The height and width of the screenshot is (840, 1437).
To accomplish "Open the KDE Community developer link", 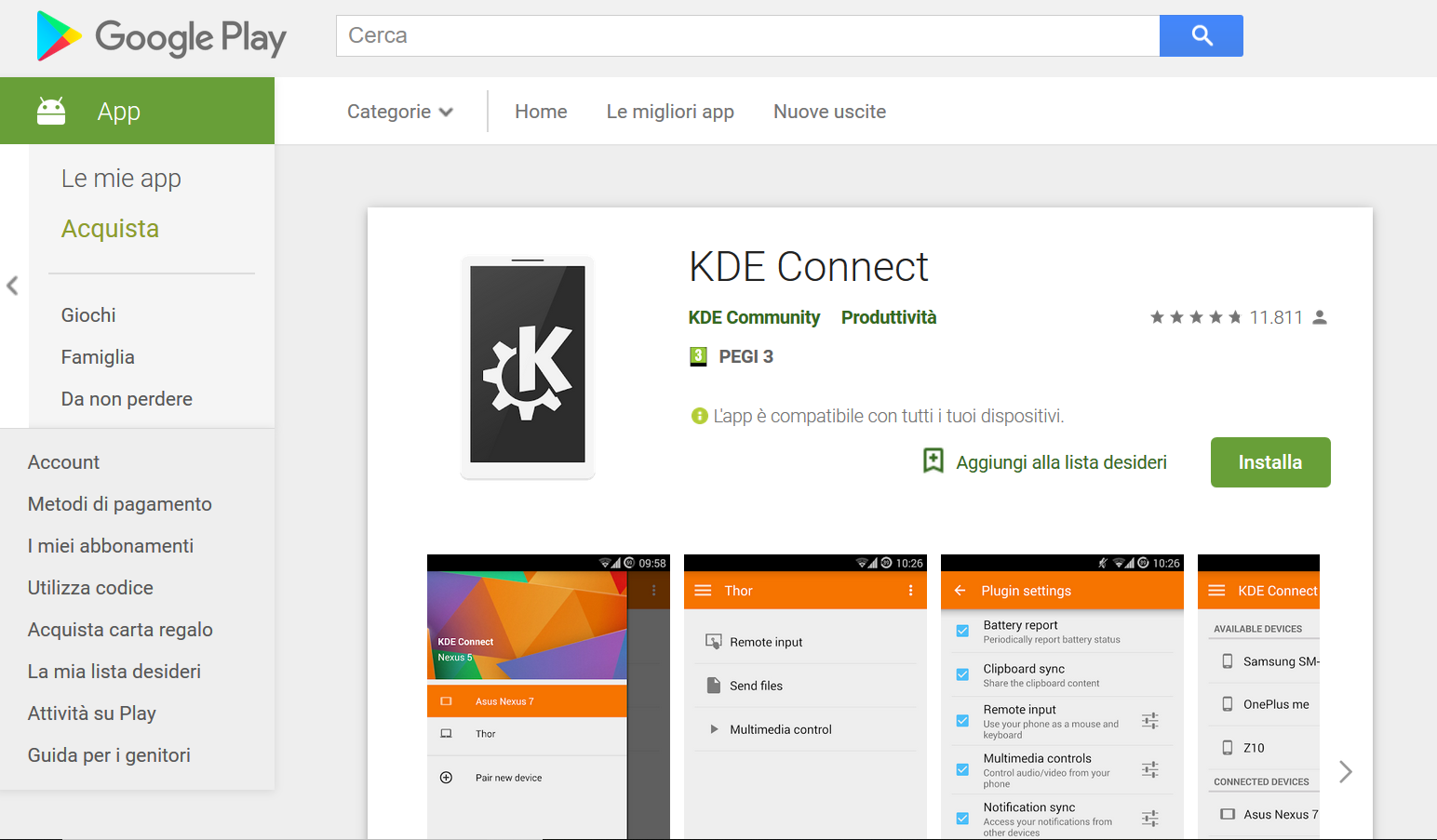I will [x=754, y=317].
